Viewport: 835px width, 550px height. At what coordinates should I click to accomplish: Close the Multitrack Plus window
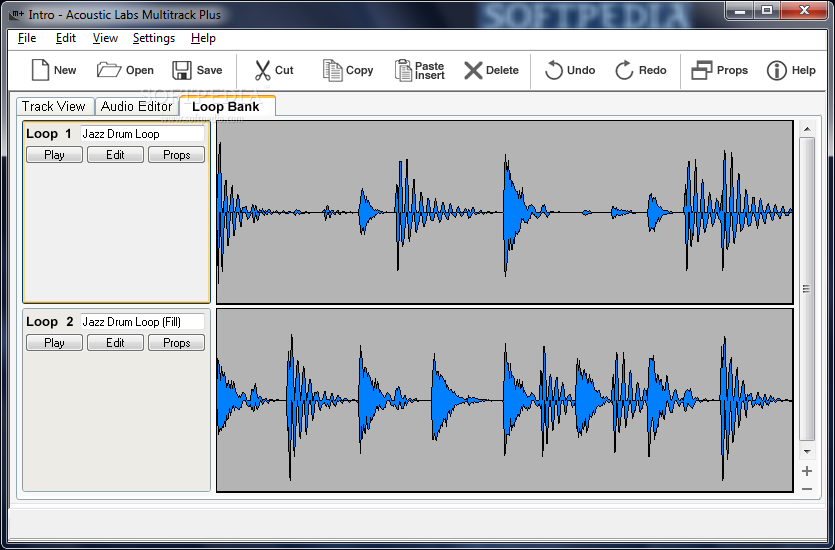pyautogui.click(x=805, y=9)
